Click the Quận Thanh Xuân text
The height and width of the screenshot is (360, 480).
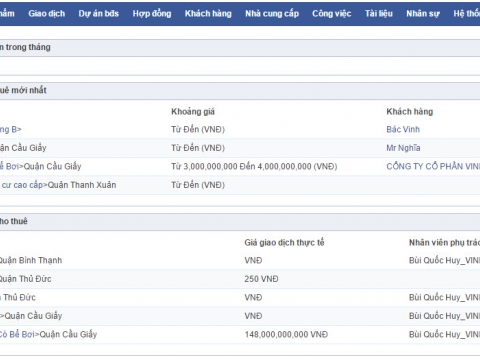[82, 185]
